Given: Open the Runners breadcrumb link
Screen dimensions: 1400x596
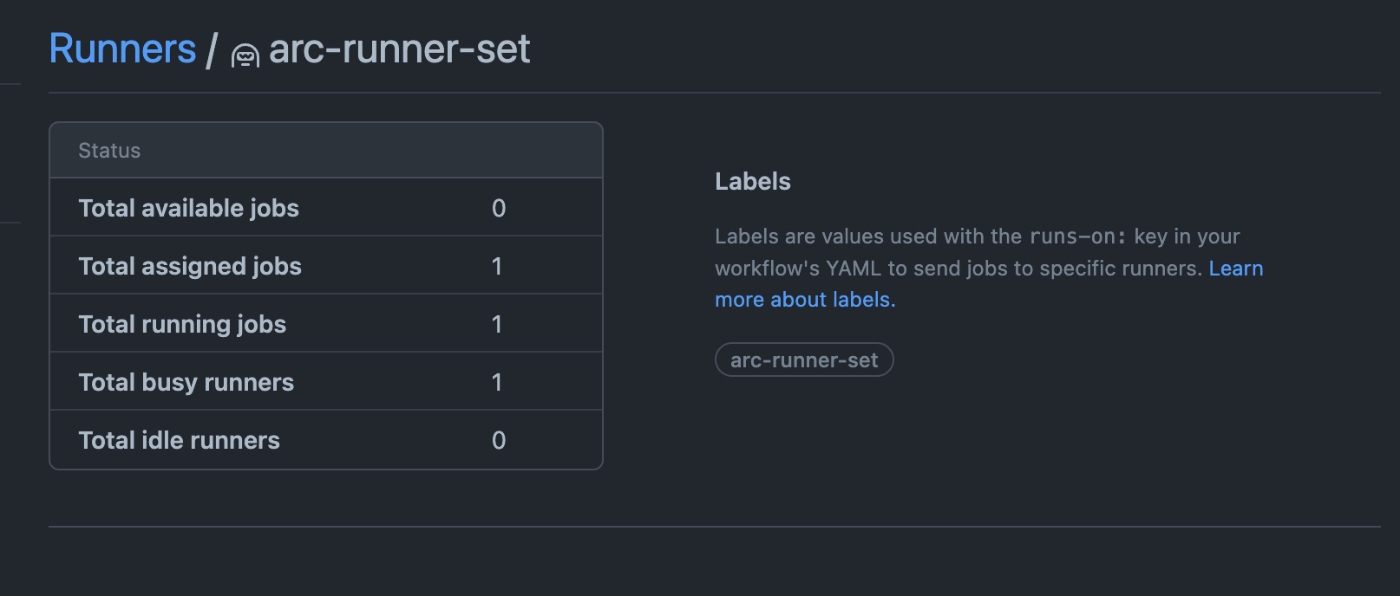Looking at the screenshot, I should pyautogui.click(x=122, y=48).
